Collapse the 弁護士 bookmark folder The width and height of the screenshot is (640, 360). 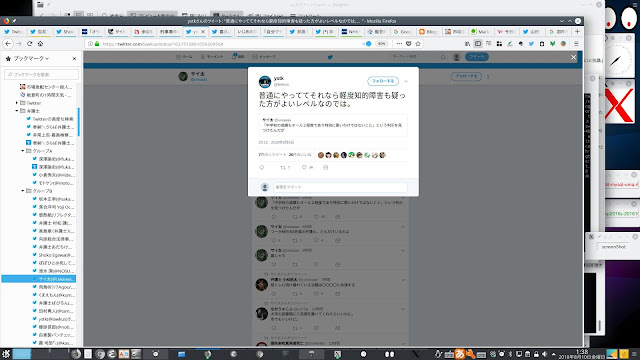pyautogui.click(x=17, y=111)
